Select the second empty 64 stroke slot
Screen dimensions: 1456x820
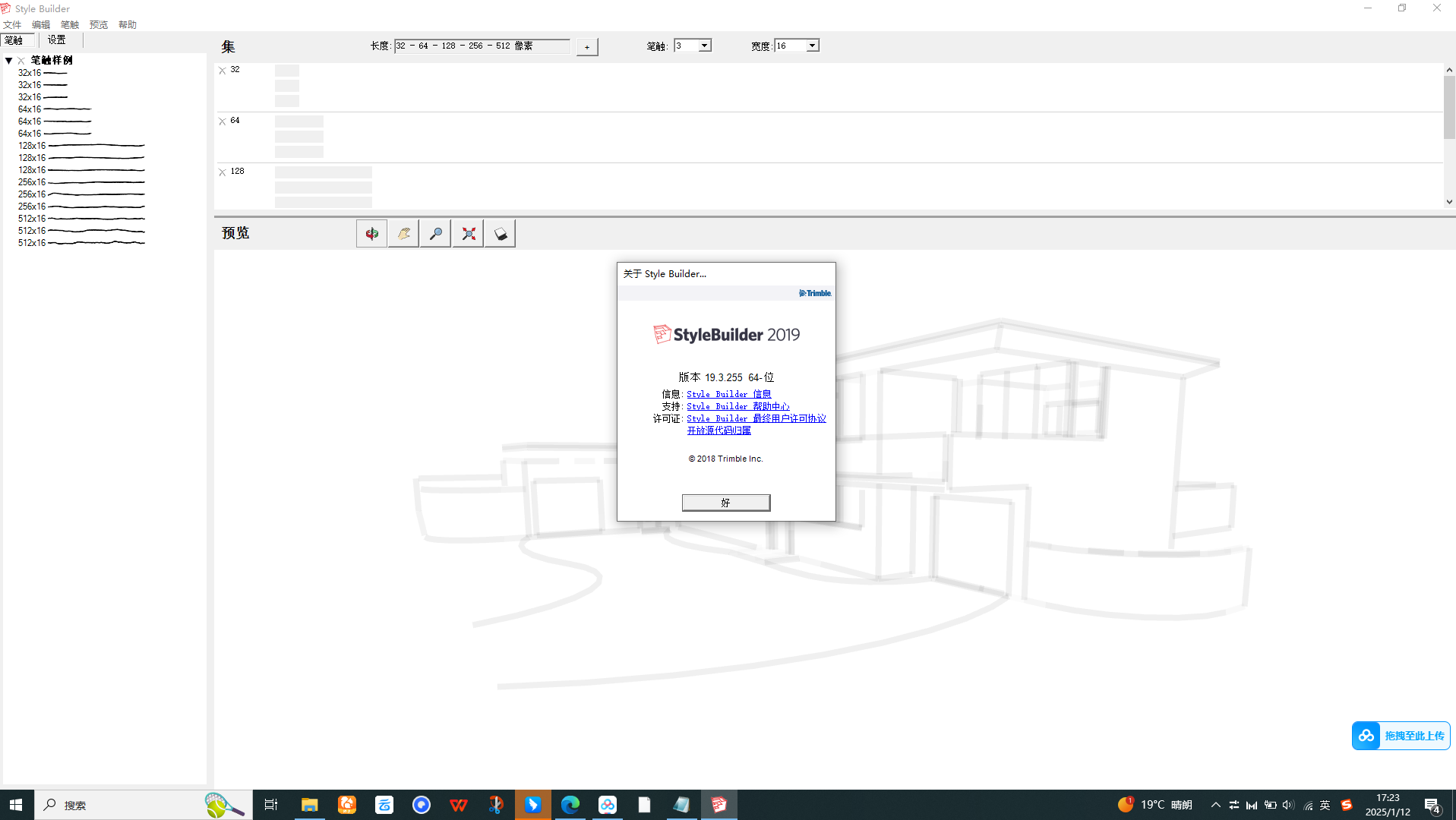coord(299,137)
